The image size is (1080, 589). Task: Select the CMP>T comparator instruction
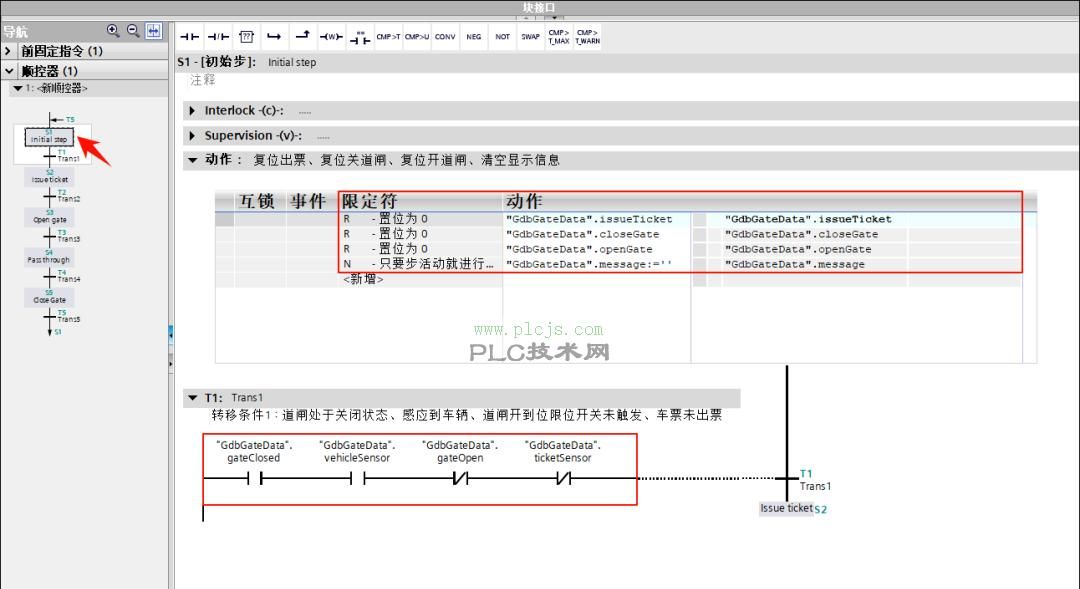pyautogui.click(x=389, y=36)
